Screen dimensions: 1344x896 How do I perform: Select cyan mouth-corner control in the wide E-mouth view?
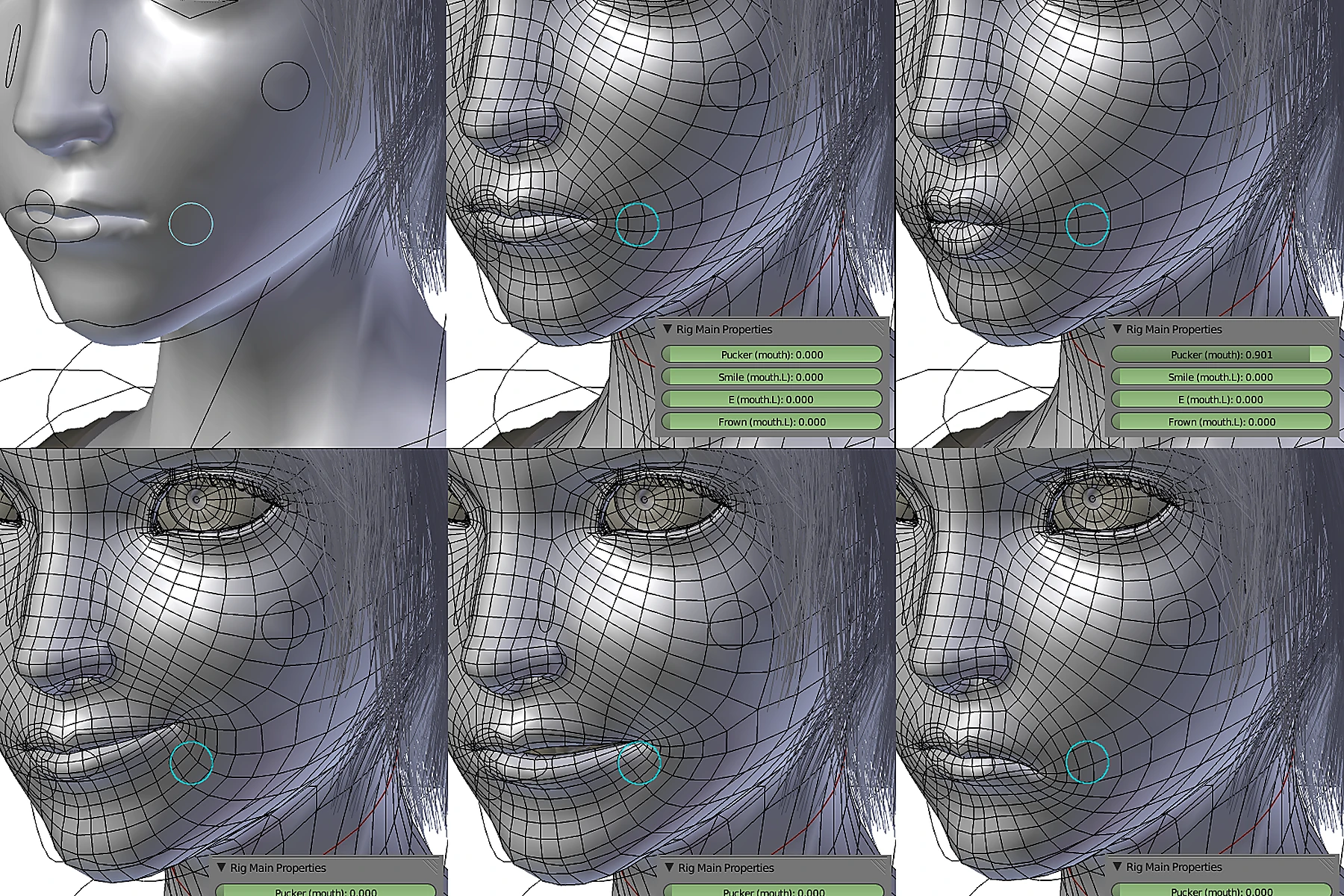pyautogui.click(x=640, y=762)
